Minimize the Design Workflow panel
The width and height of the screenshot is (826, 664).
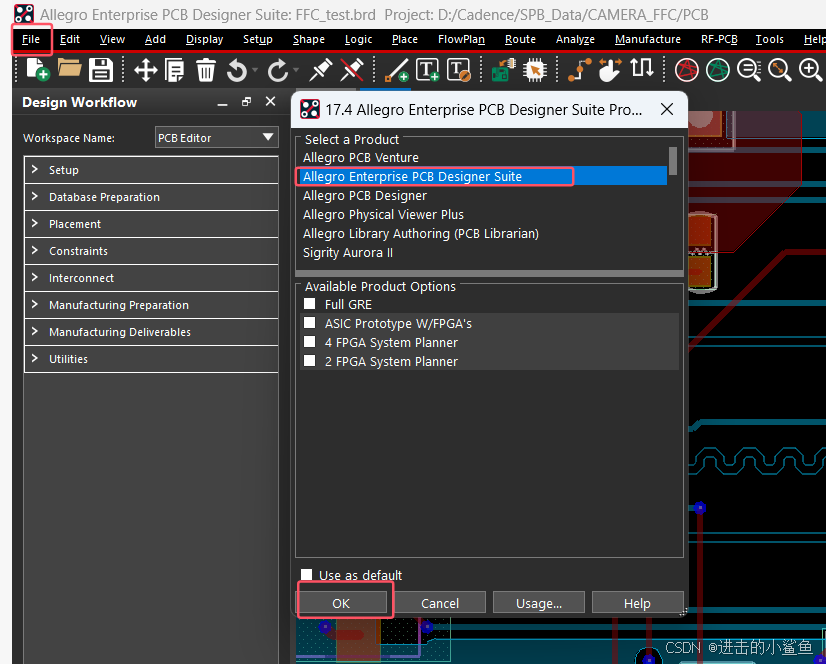[223, 103]
